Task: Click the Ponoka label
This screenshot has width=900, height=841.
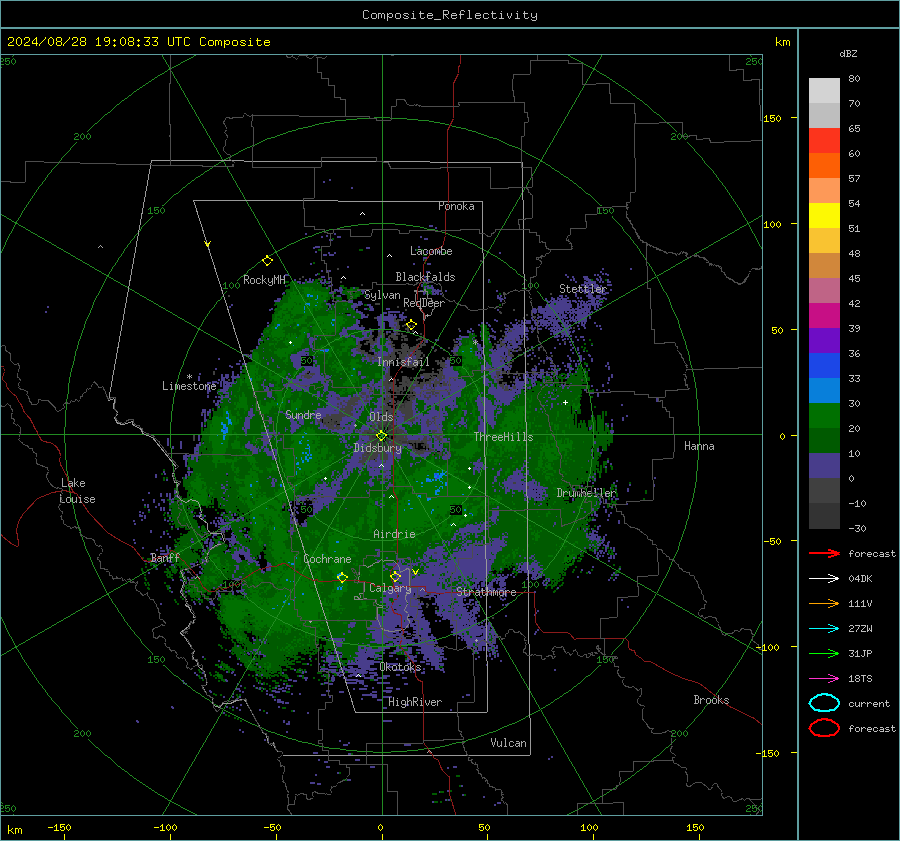Action: (x=456, y=206)
